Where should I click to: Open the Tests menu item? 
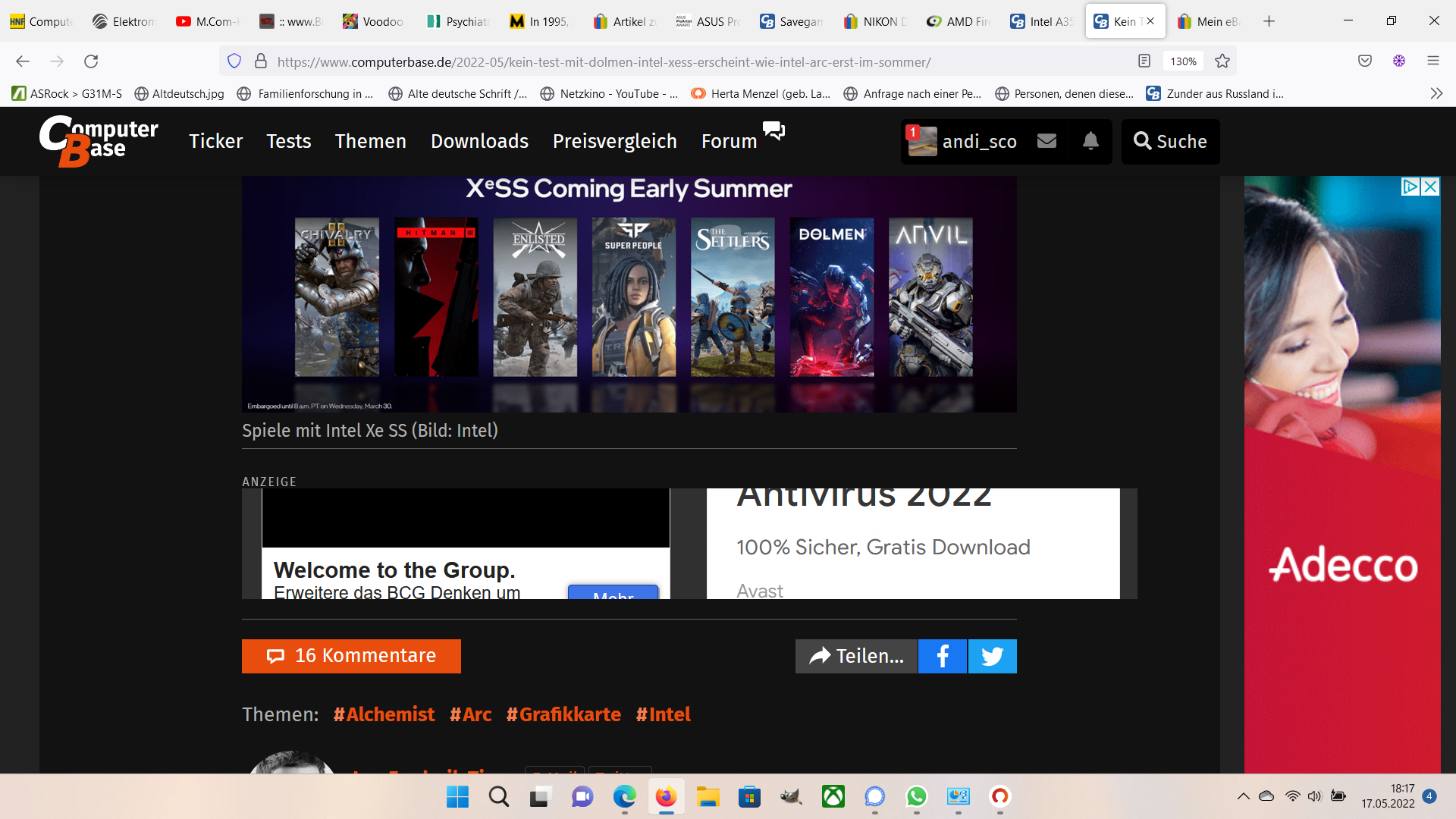(288, 142)
